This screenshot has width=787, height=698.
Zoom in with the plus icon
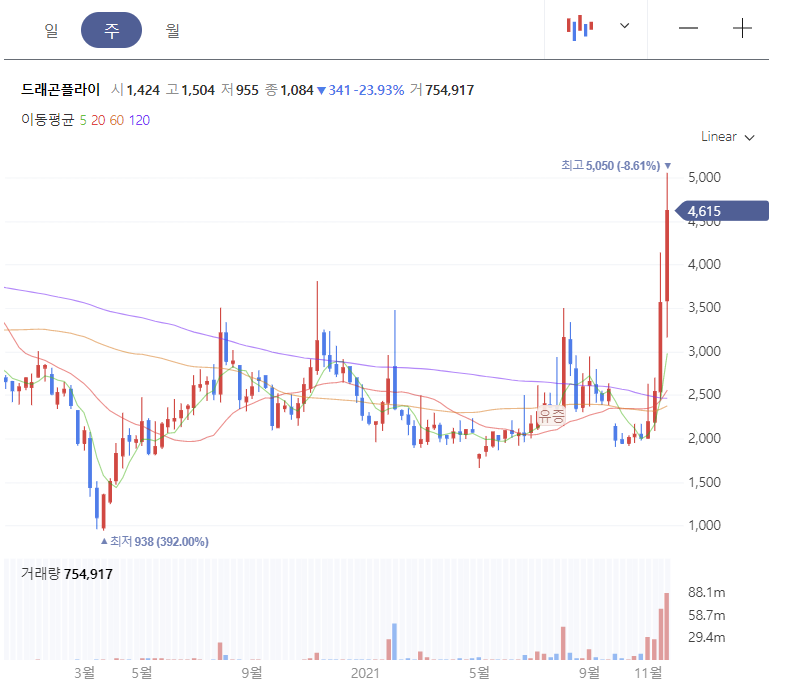[x=742, y=28]
